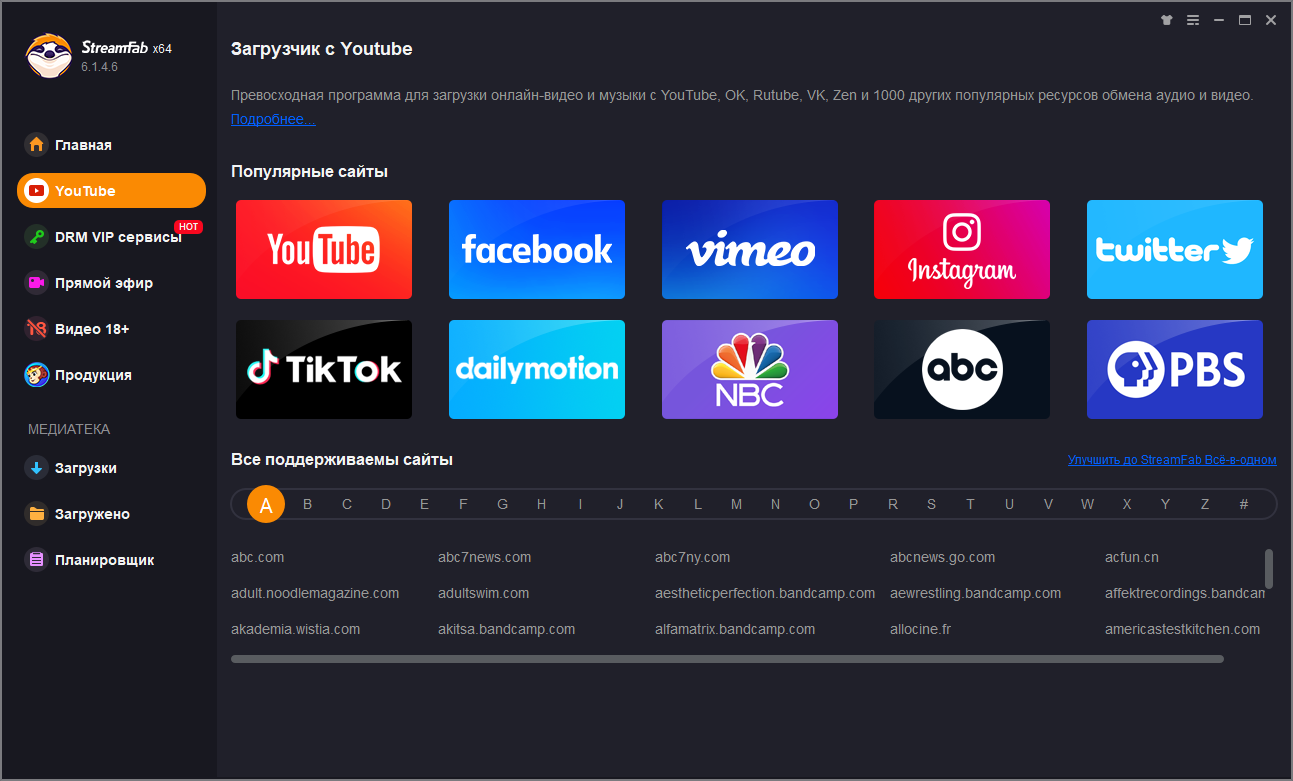Select letter C in alphabet filter
The height and width of the screenshot is (781, 1293).
347,504
